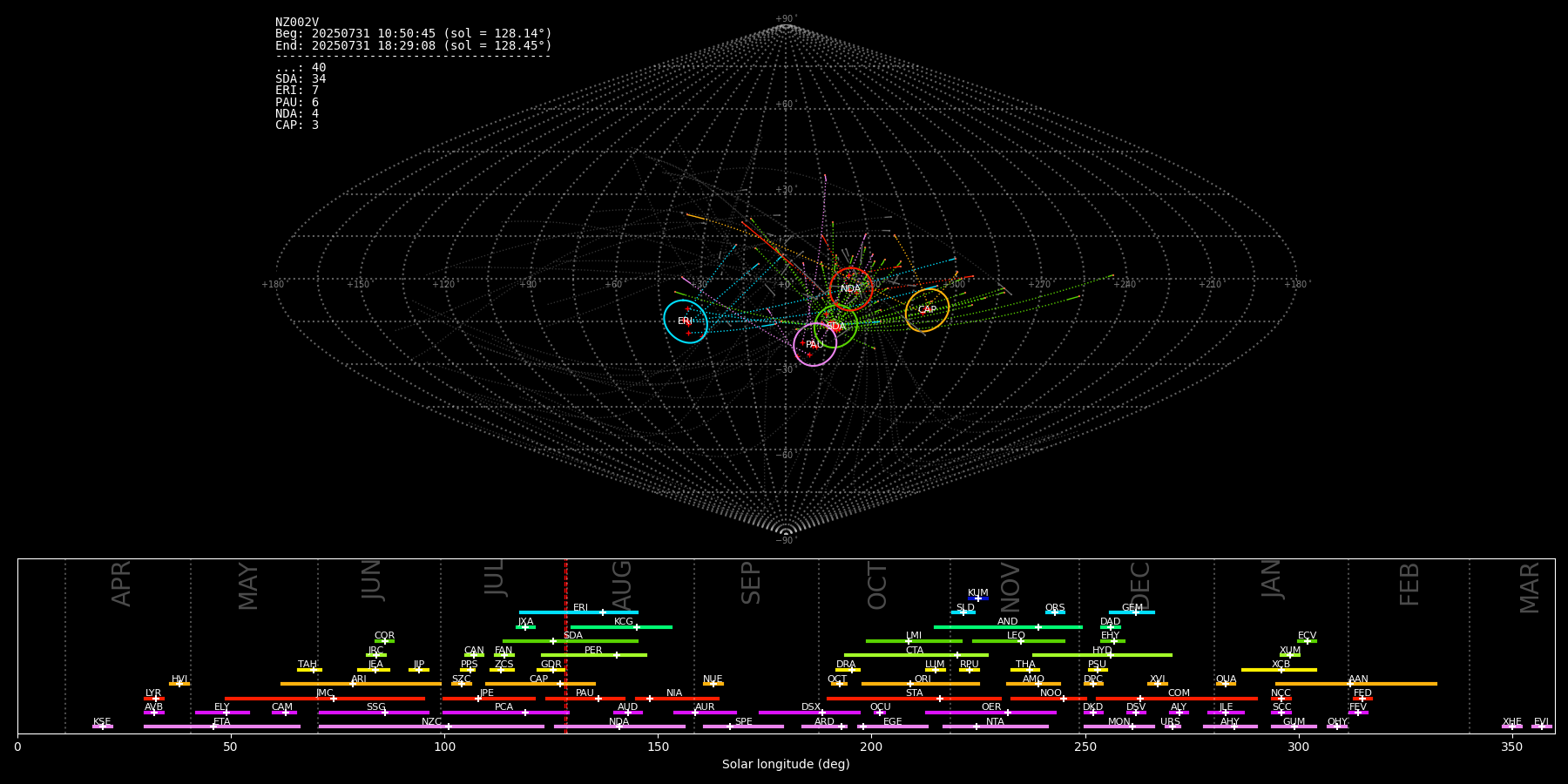Click the '...: 40' sporadic count line
1568x784 pixels.
tap(301, 68)
